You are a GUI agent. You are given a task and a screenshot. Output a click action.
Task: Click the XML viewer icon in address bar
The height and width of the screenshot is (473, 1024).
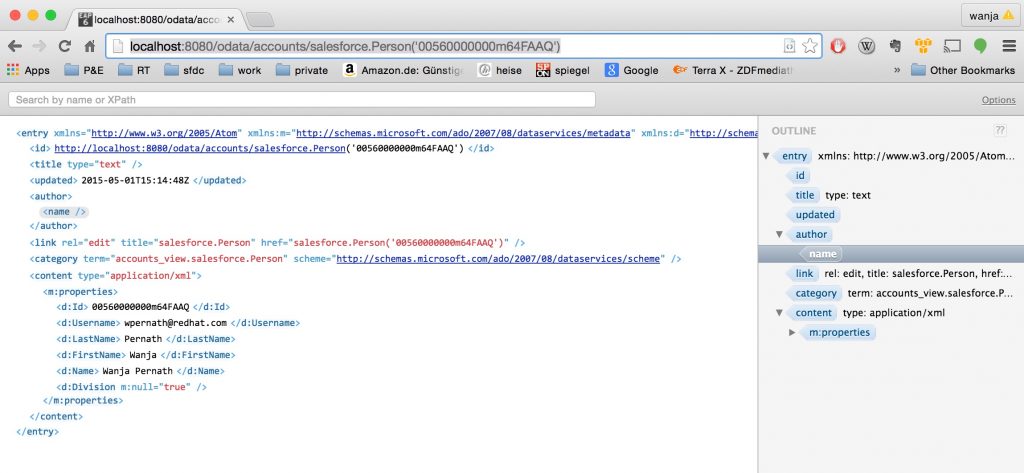(x=790, y=46)
